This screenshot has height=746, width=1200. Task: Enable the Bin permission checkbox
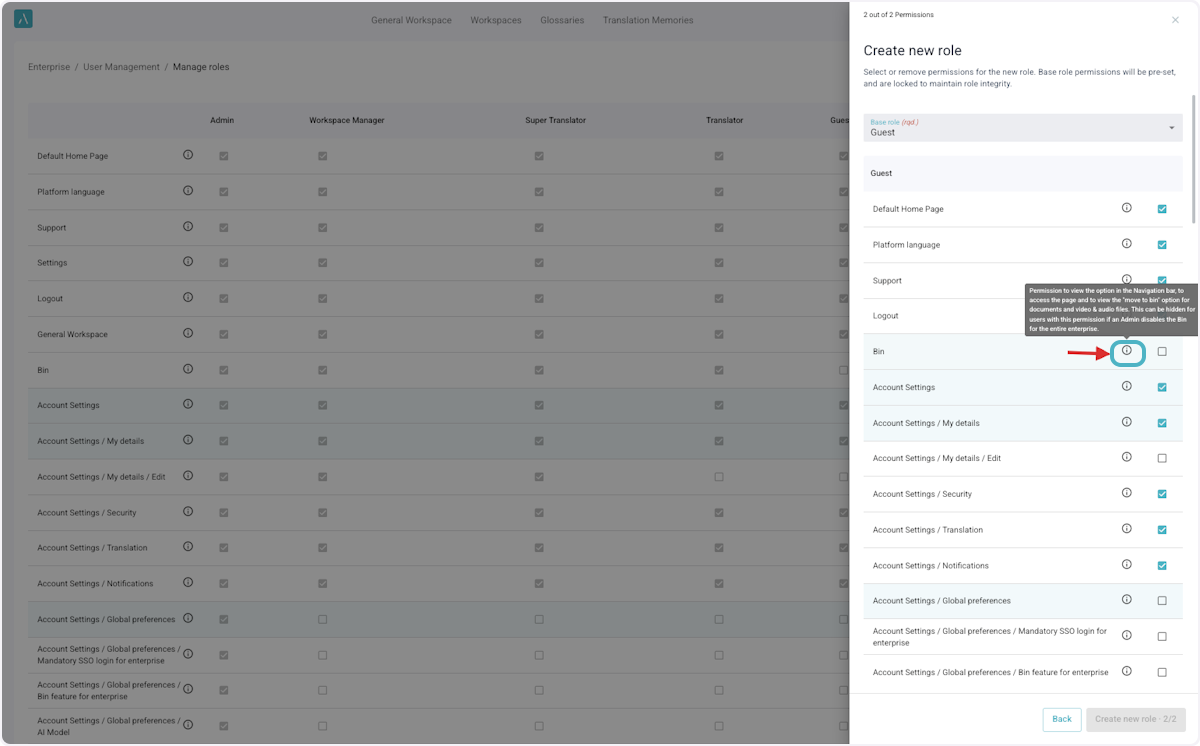[x=1162, y=352]
